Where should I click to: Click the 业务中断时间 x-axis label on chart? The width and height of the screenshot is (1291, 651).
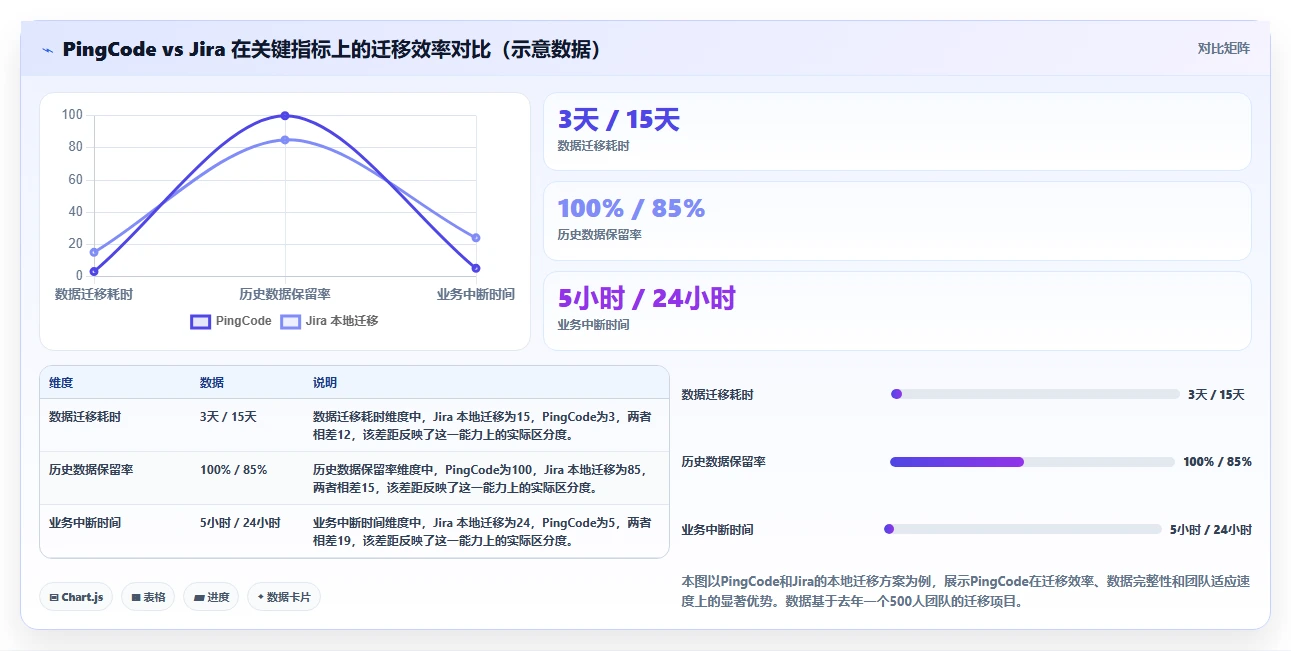point(476,294)
